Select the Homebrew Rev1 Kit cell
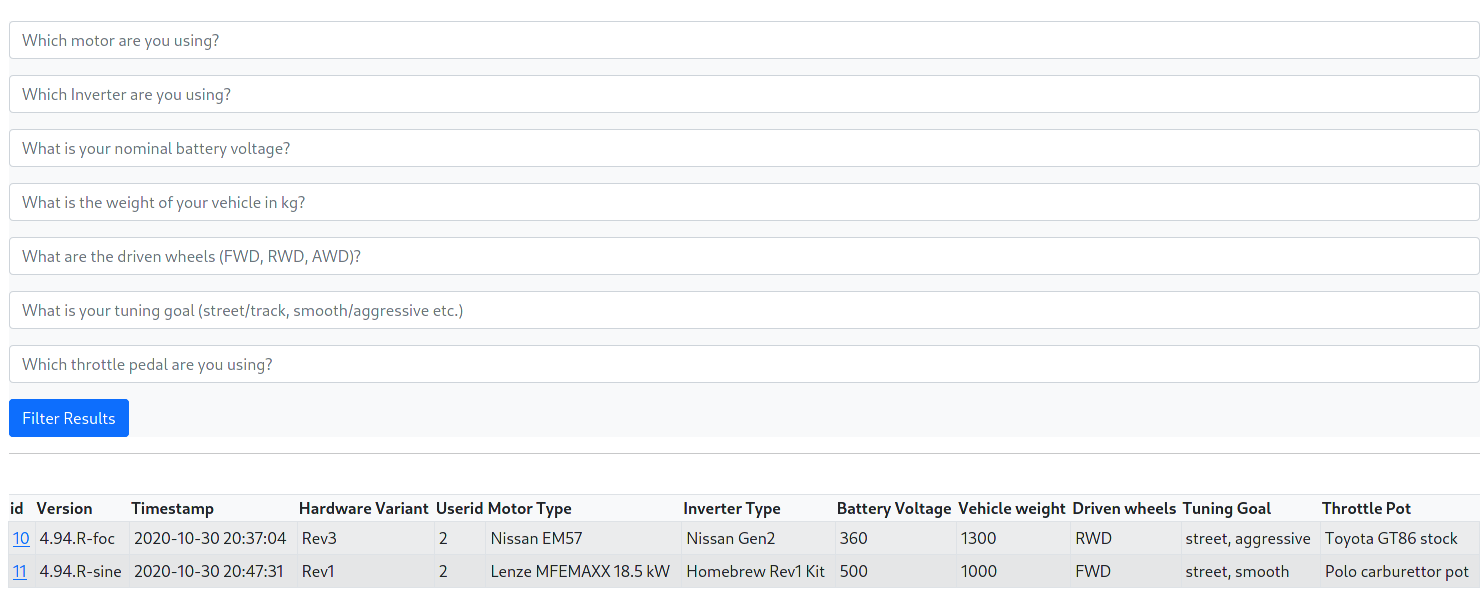Image resolution: width=1484 pixels, height=589 pixels. 755,572
